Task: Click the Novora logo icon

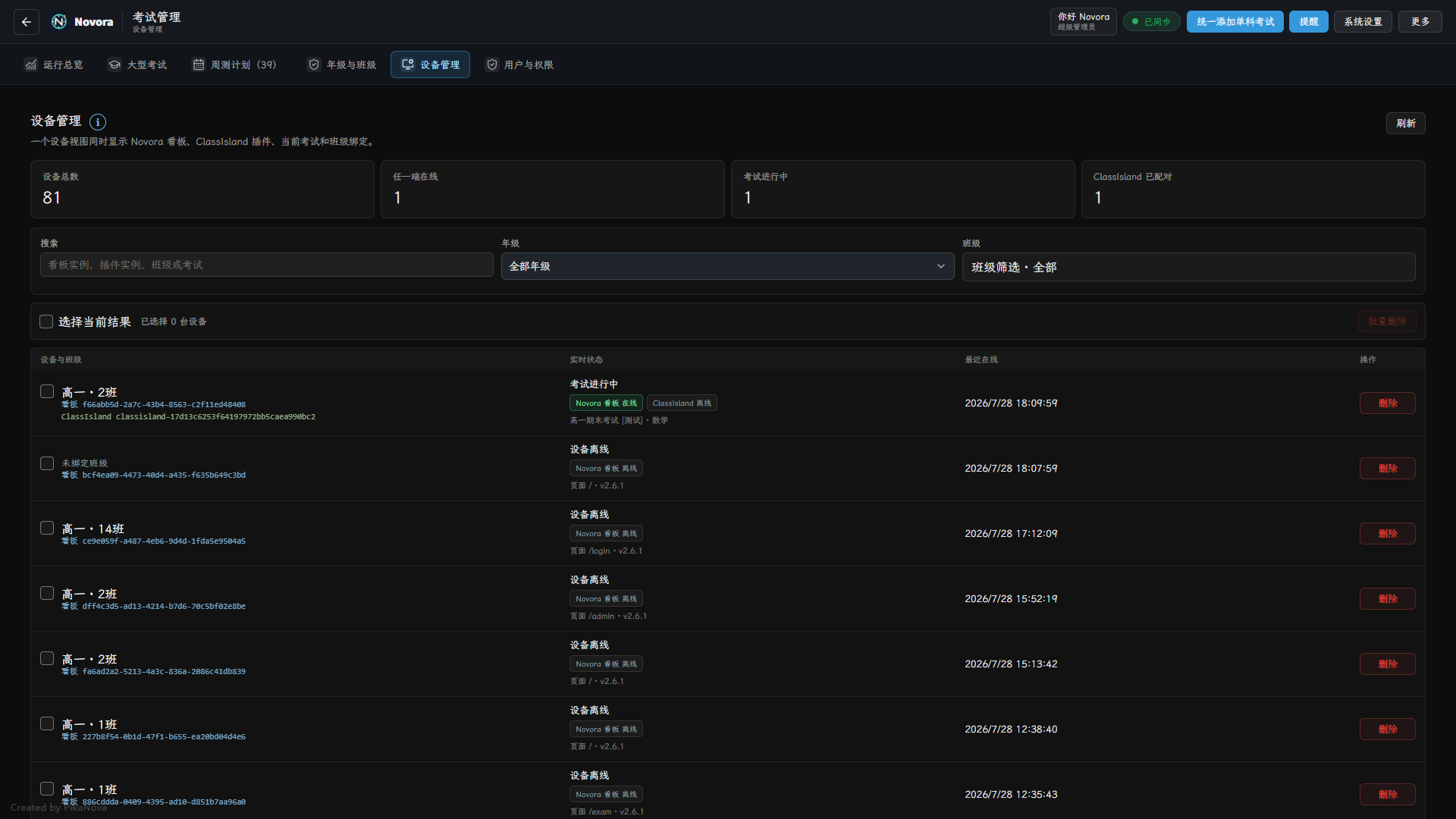Action: click(x=59, y=22)
